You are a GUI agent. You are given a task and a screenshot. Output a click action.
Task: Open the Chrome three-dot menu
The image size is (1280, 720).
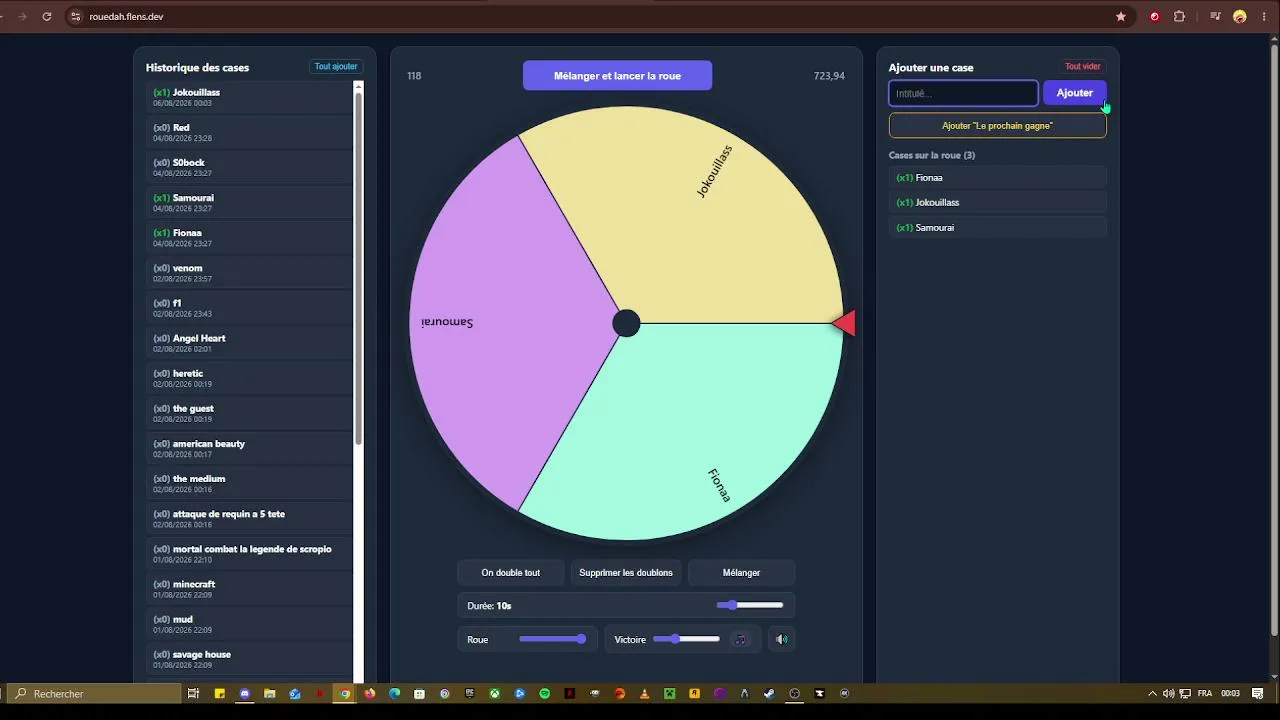pos(1263,16)
